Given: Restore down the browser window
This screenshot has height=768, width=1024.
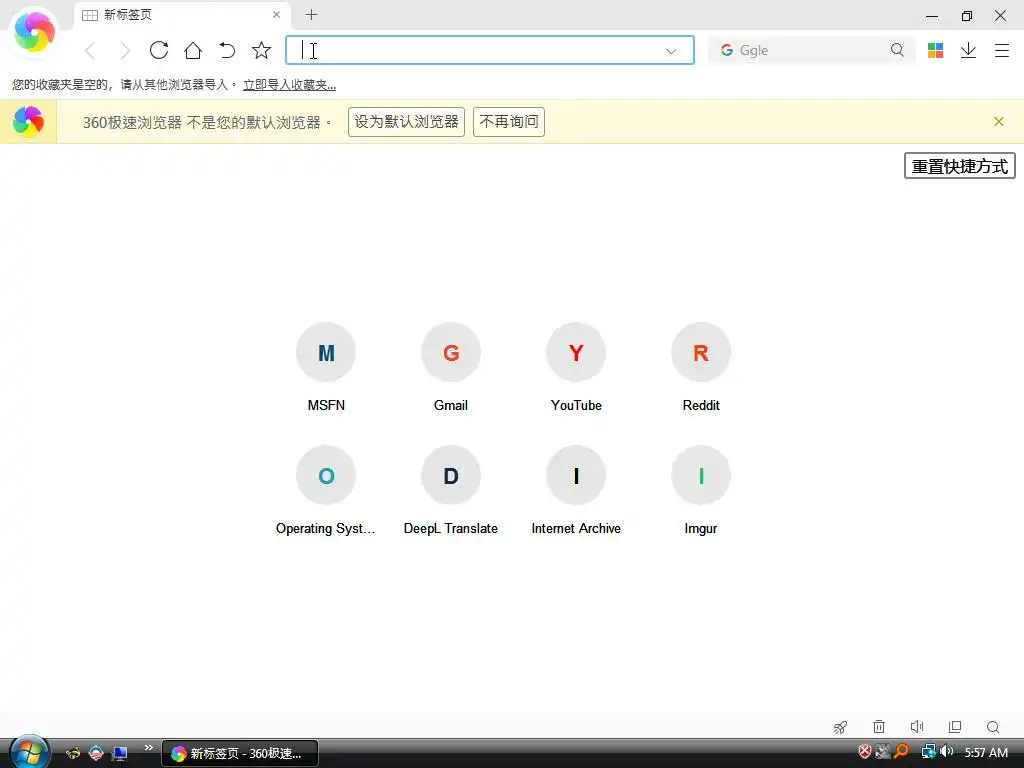Looking at the screenshot, I should [x=967, y=15].
